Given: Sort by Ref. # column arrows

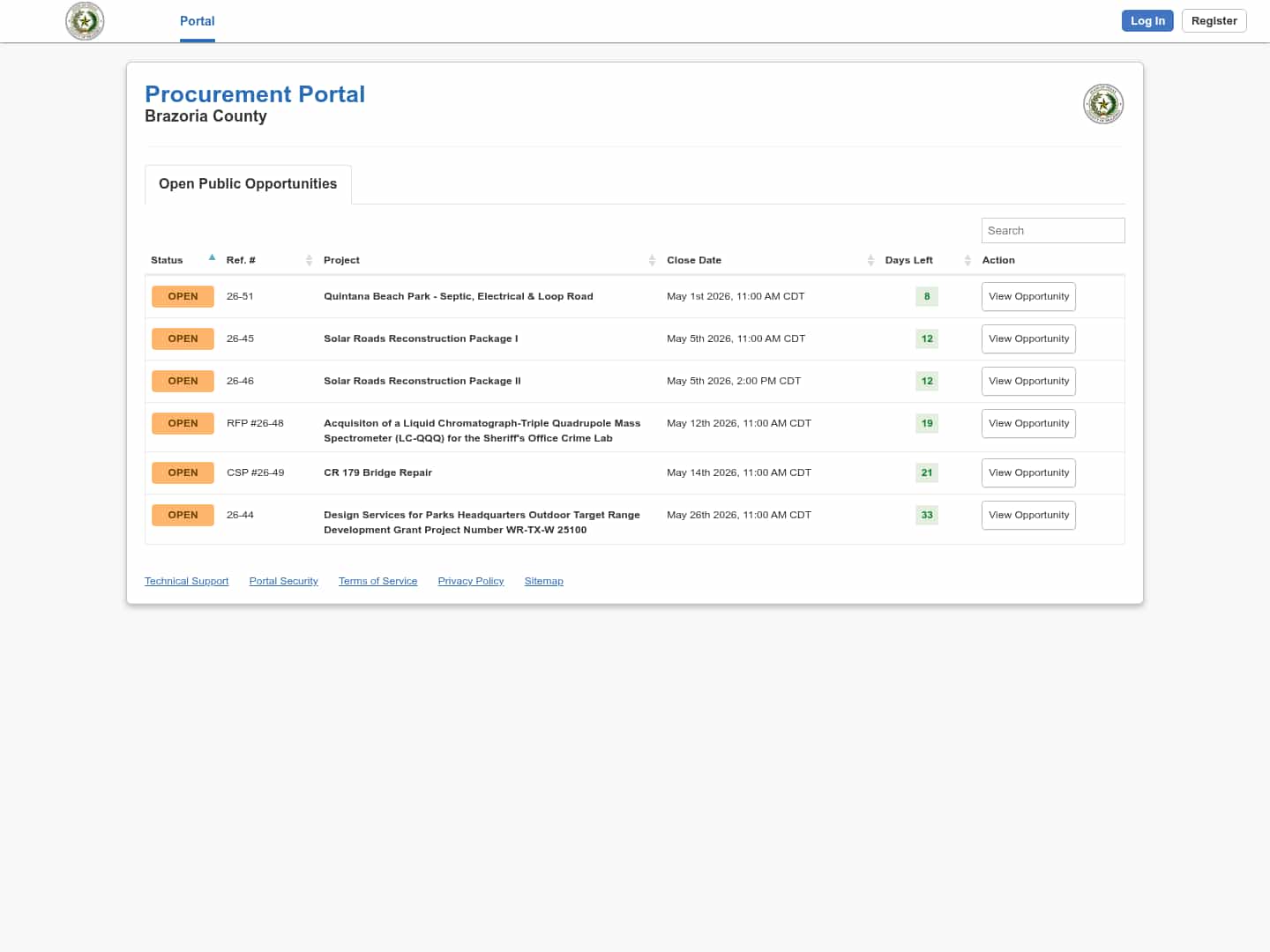Looking at the screenshot, I should click(309, 260).
